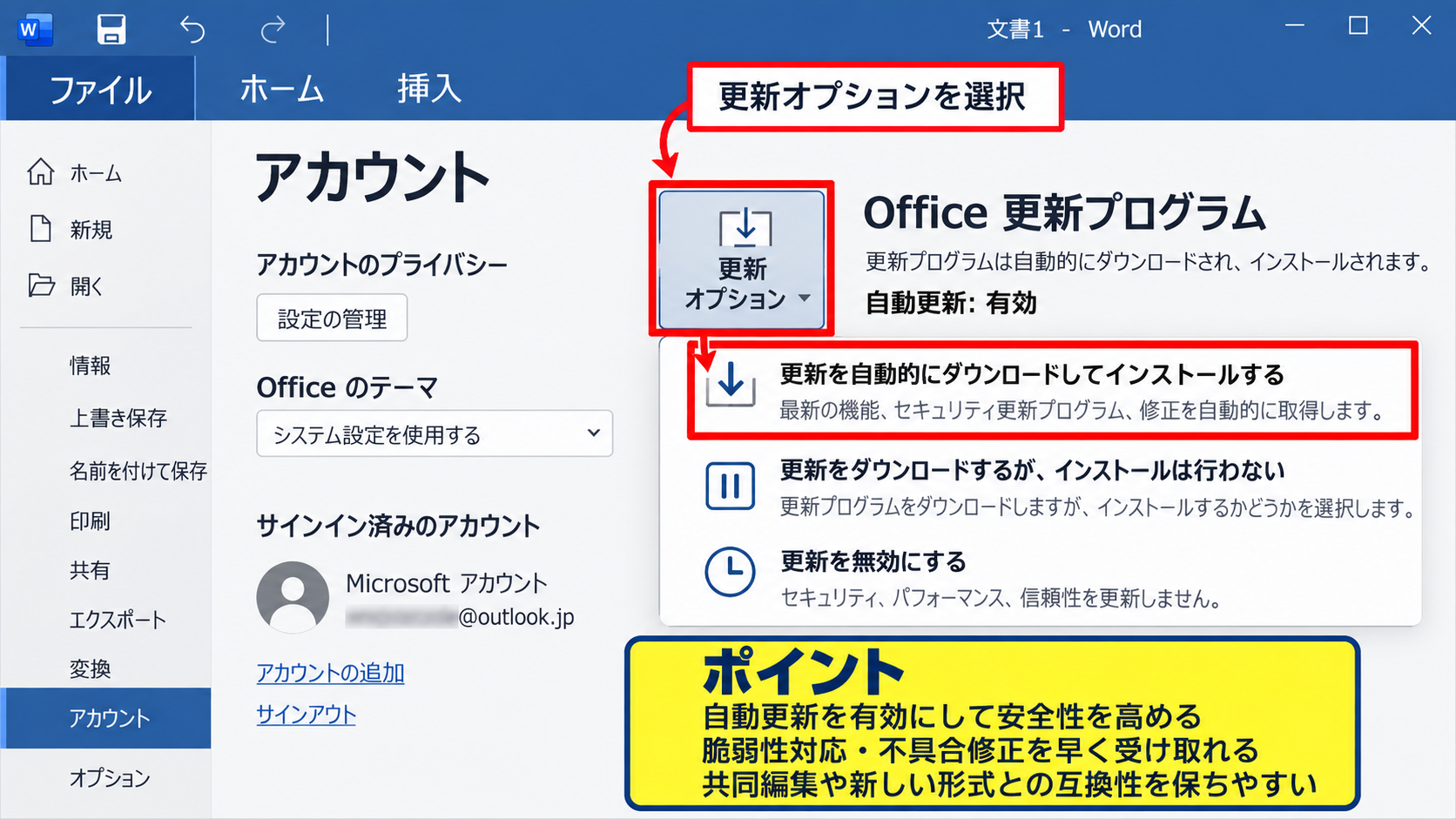Click the open folder icon beside 開く

tap(41, 285)
